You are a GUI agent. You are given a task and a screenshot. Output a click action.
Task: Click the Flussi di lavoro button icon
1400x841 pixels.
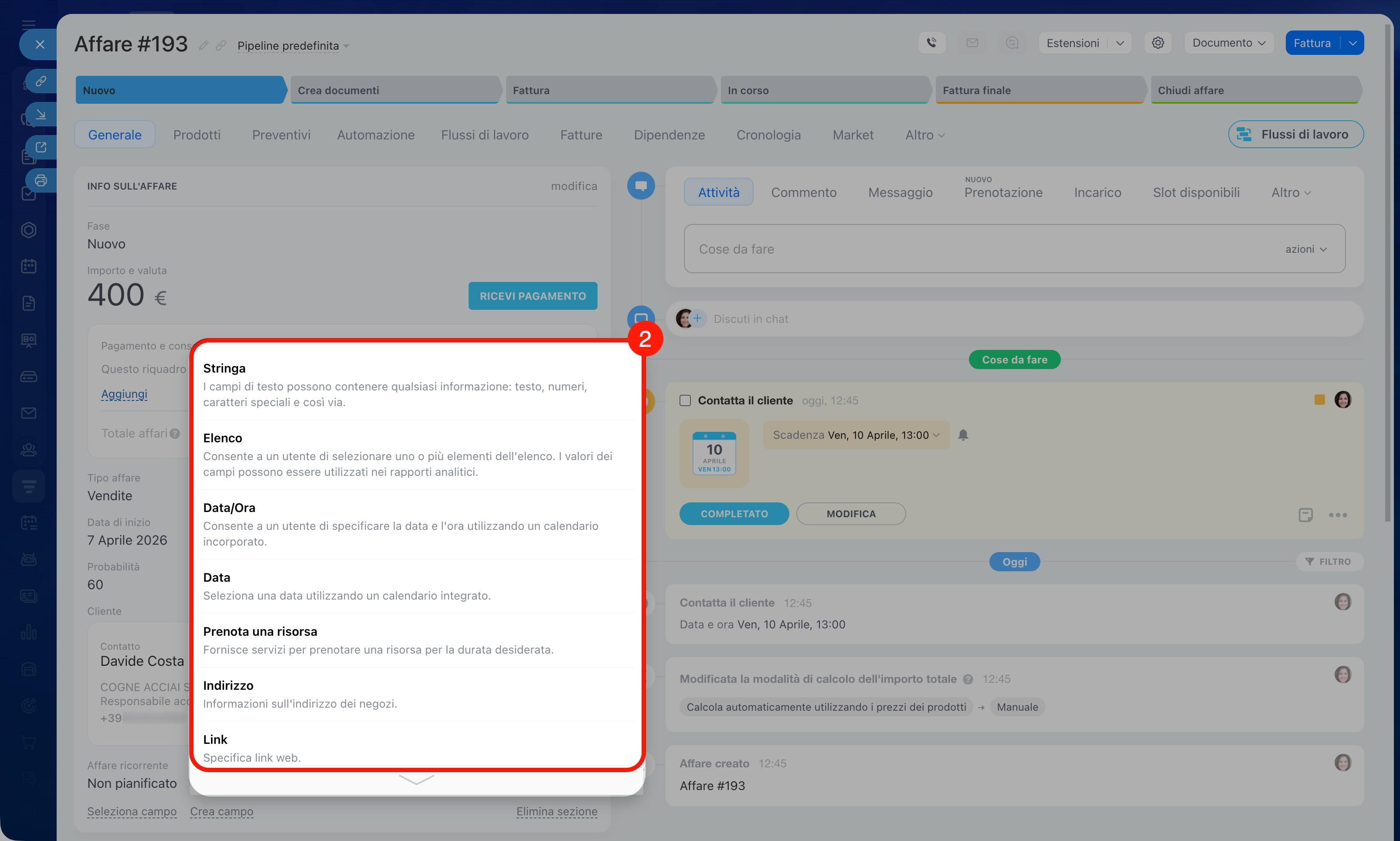tap(1244, 134)
